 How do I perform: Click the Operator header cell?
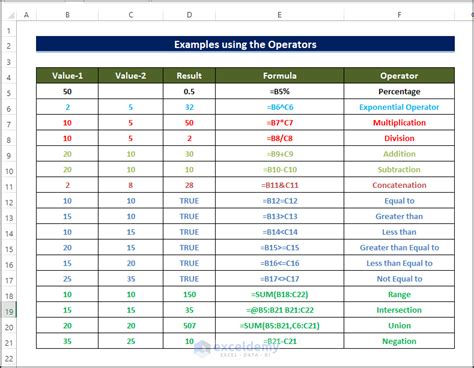399,76
